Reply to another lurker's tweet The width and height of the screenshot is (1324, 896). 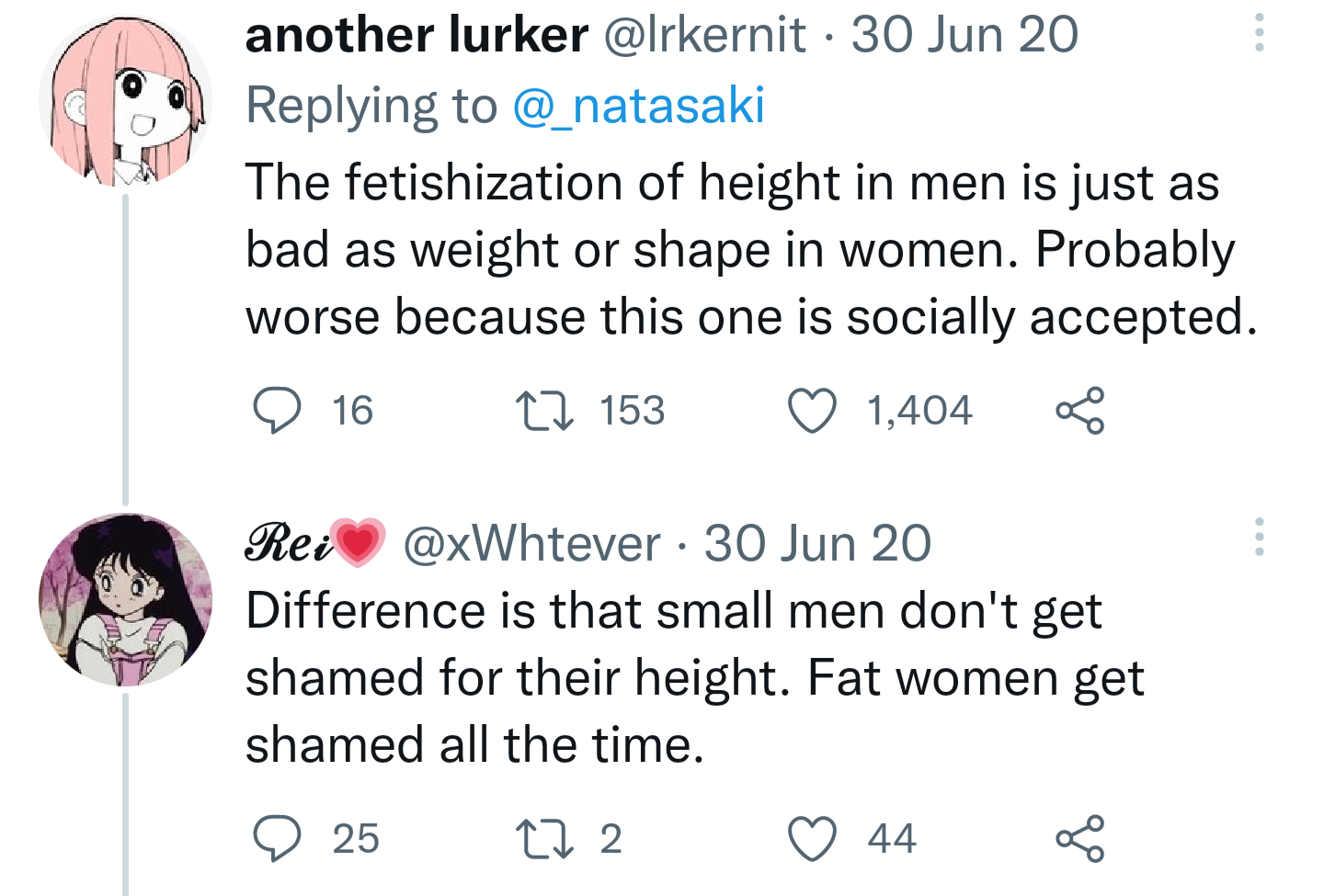[277, 411]
